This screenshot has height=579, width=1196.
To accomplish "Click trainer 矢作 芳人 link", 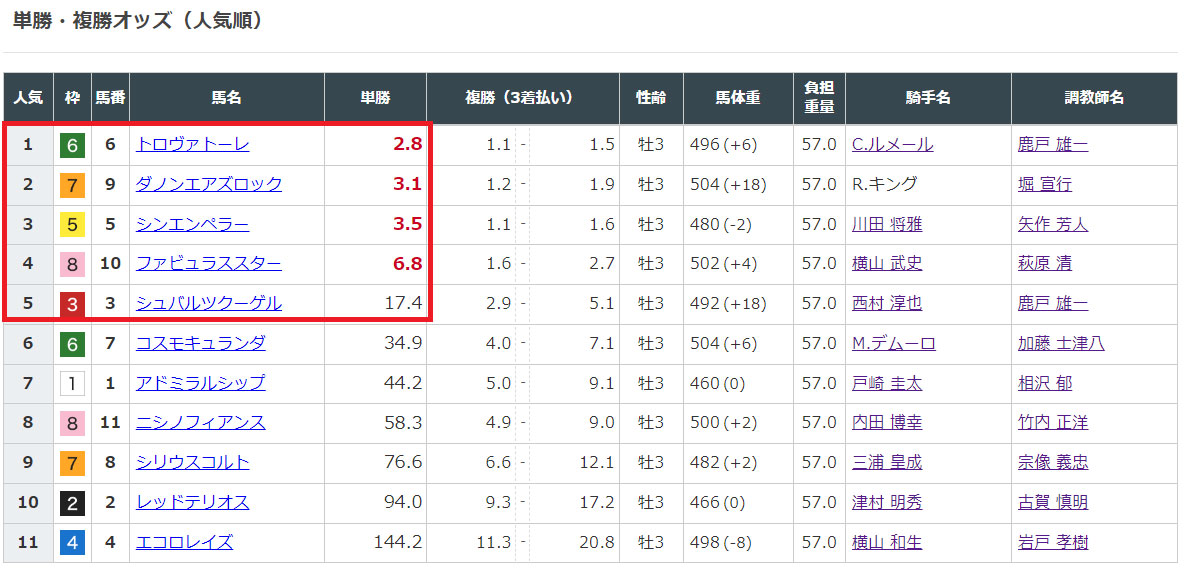I will click(x=1053, y=224).
